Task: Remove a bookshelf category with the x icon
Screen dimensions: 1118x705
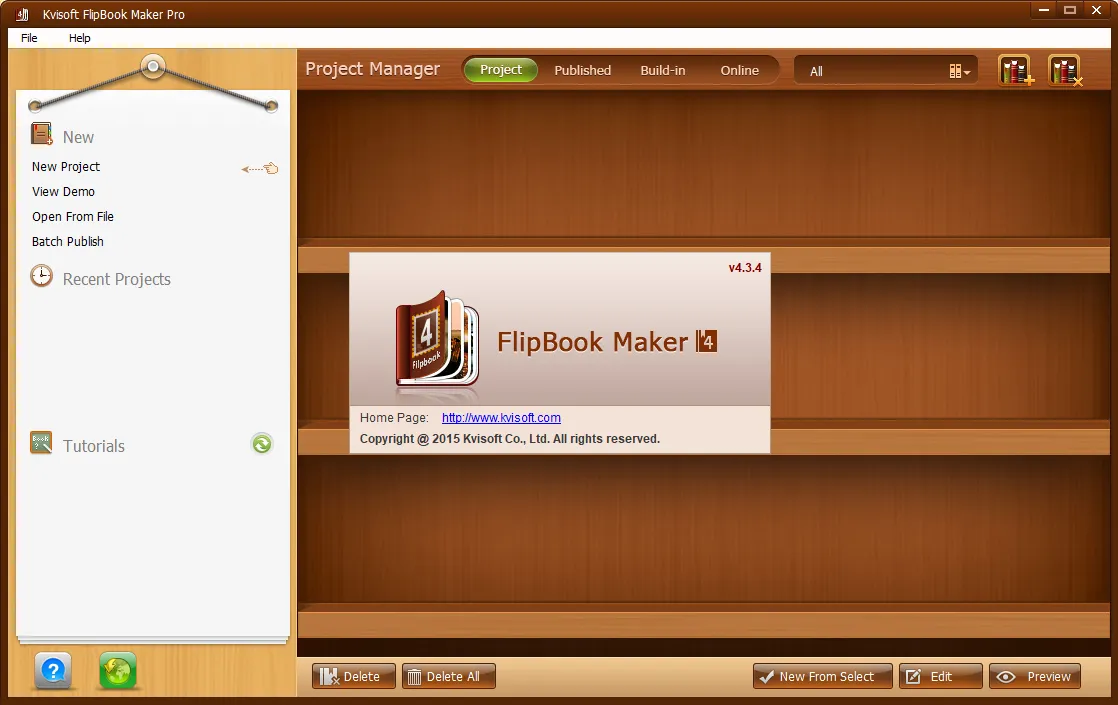Action: (1065, 71)
